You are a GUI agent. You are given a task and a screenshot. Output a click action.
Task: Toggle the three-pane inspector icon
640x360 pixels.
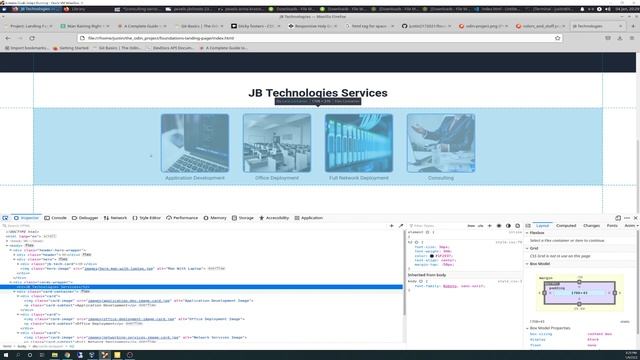point(528,226)
